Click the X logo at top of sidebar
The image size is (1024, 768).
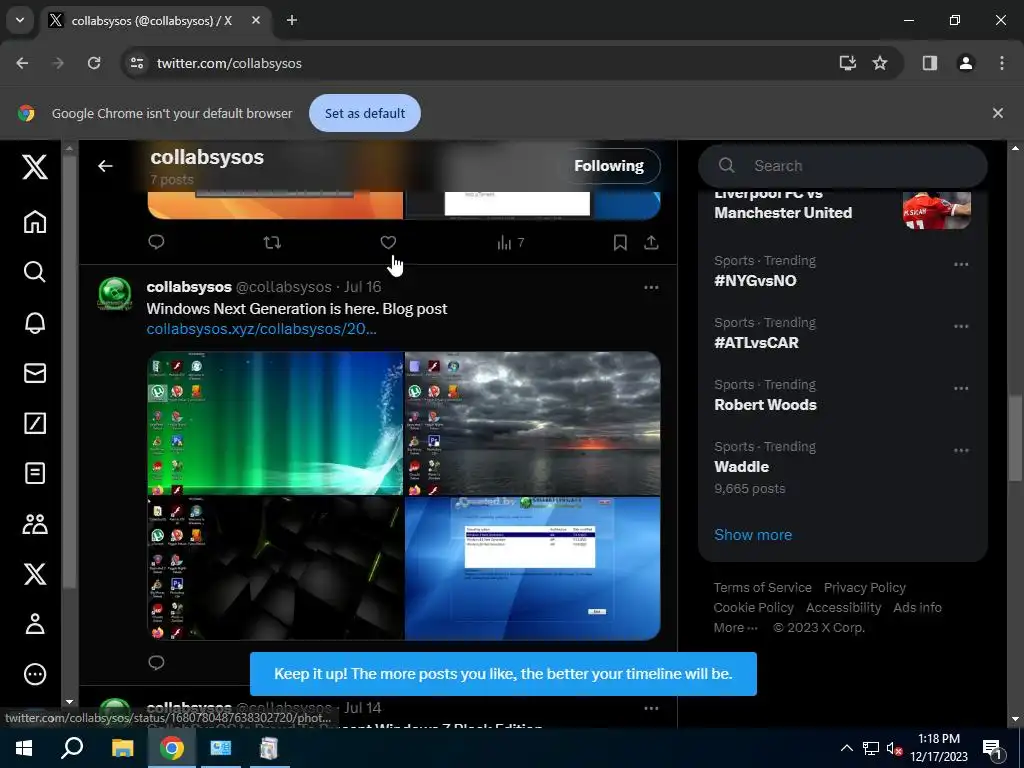coord(35,167)
